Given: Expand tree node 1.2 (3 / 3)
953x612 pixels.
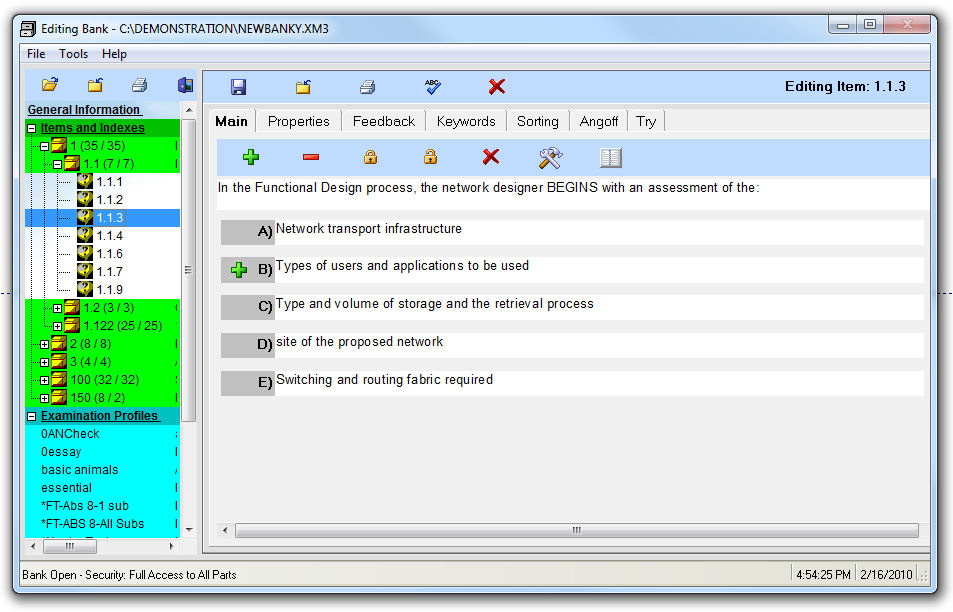Looking at the screenshot, I should coord(57,308).
